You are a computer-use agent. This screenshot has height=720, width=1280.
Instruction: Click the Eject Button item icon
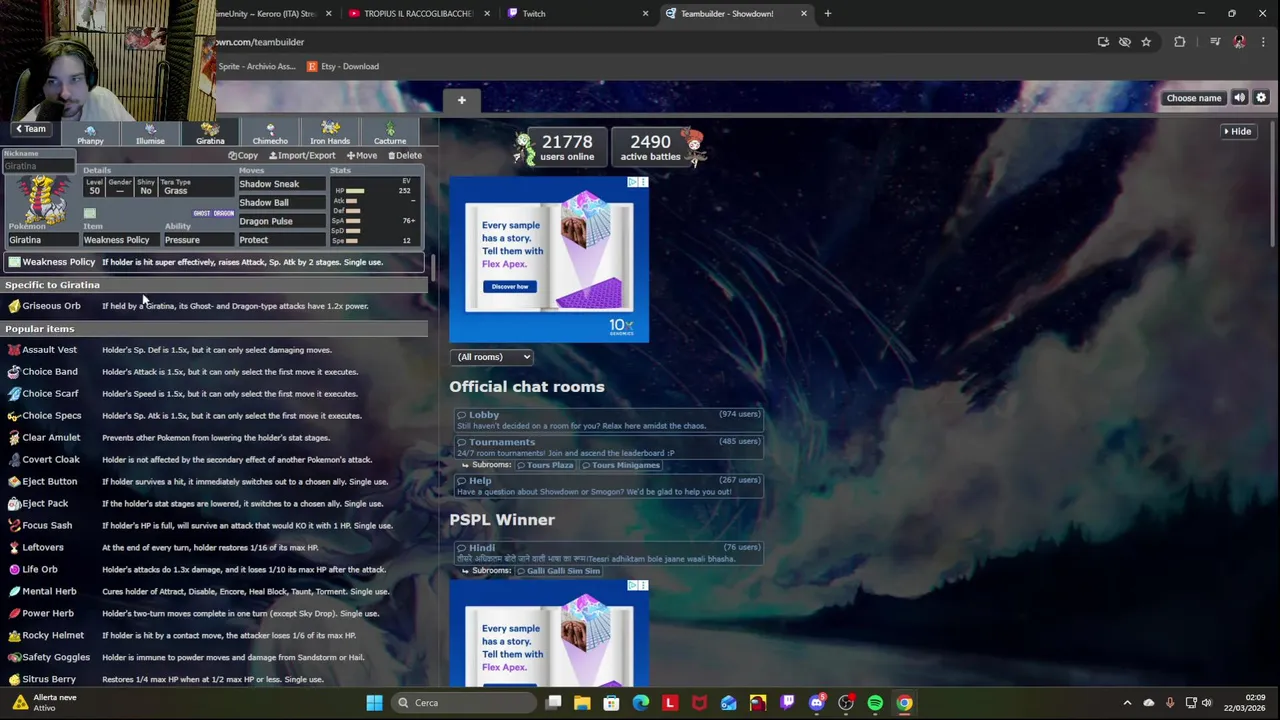13,482
